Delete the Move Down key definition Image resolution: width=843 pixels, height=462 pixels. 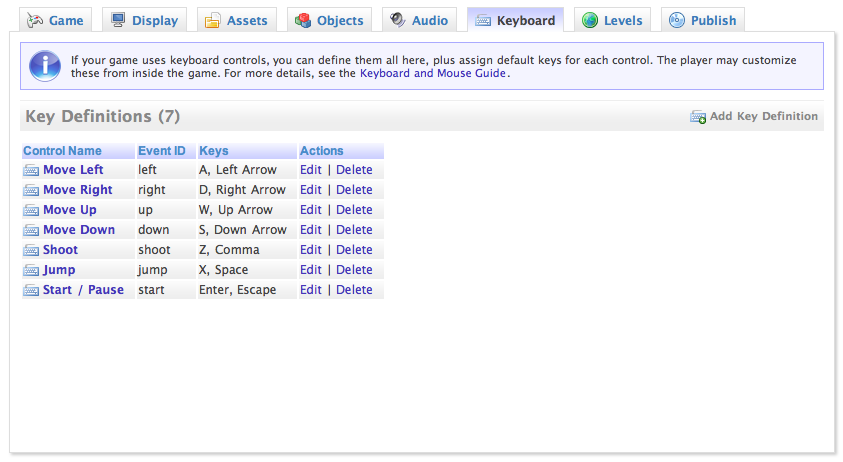click(x=354, y=230)
